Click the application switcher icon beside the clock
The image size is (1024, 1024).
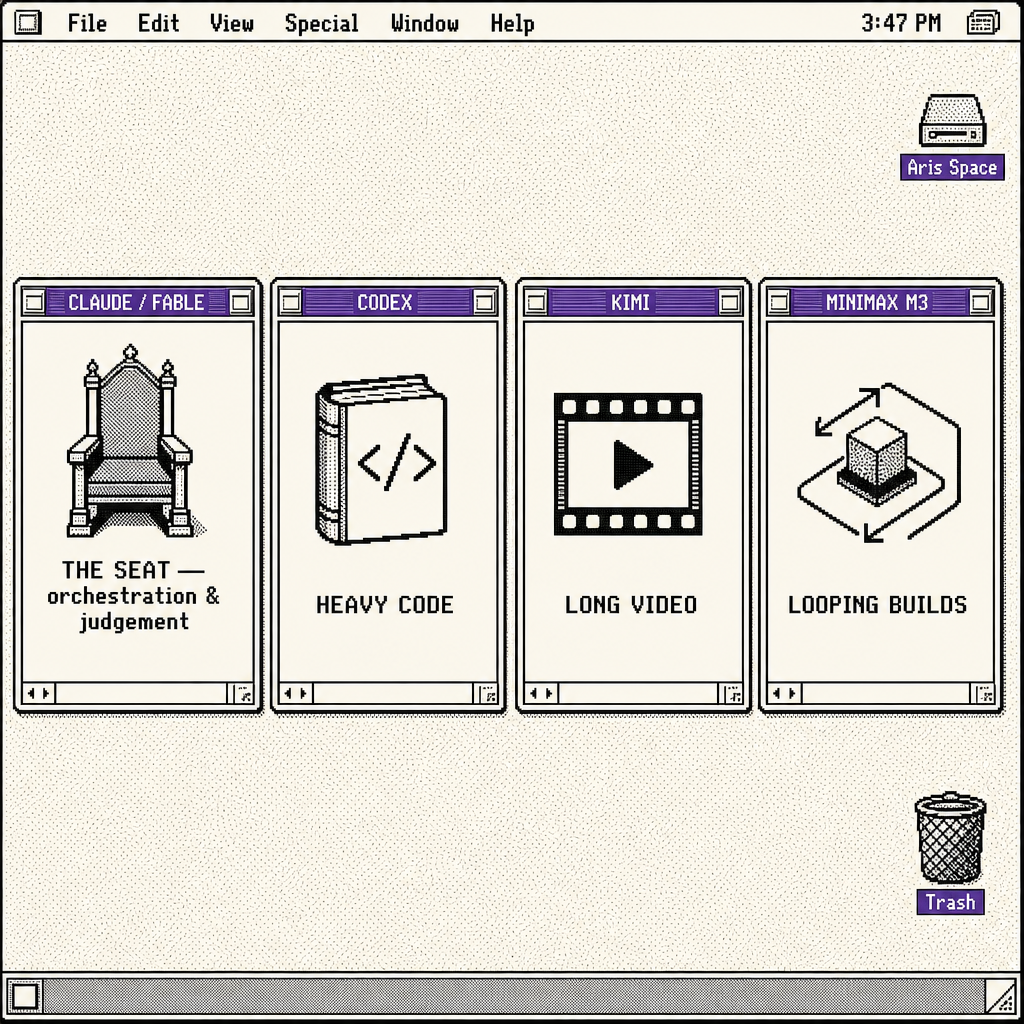pyautogui.click(x=983, y=23)
